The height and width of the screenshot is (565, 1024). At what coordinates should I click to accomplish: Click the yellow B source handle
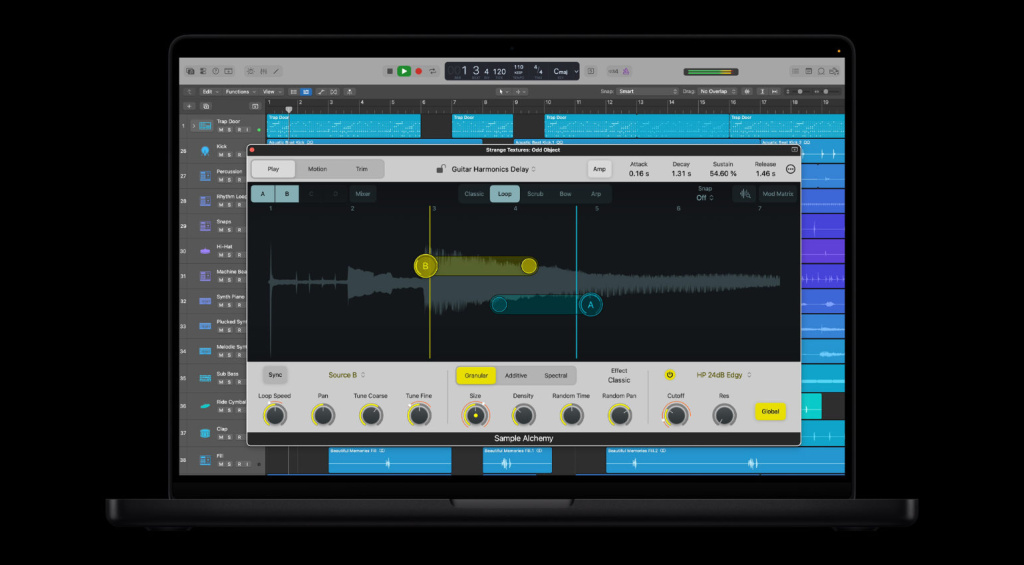(426, 266)
